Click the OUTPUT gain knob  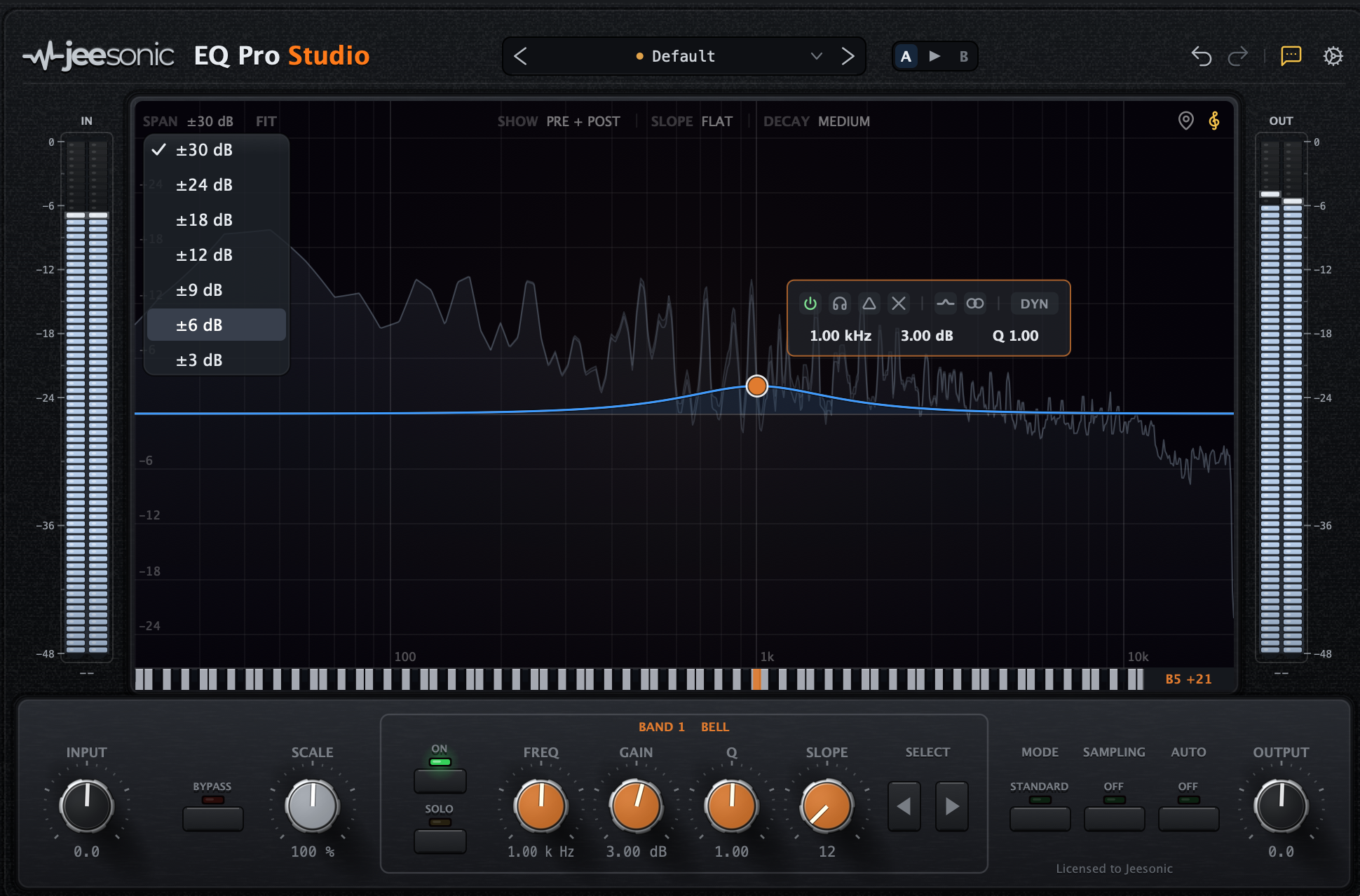point(1281,806)
